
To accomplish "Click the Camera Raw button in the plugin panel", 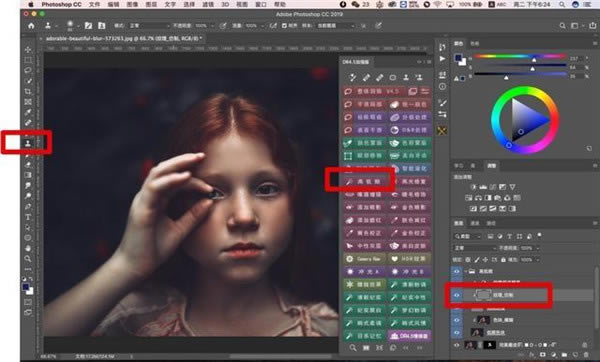I will click(x=365, y=259).
